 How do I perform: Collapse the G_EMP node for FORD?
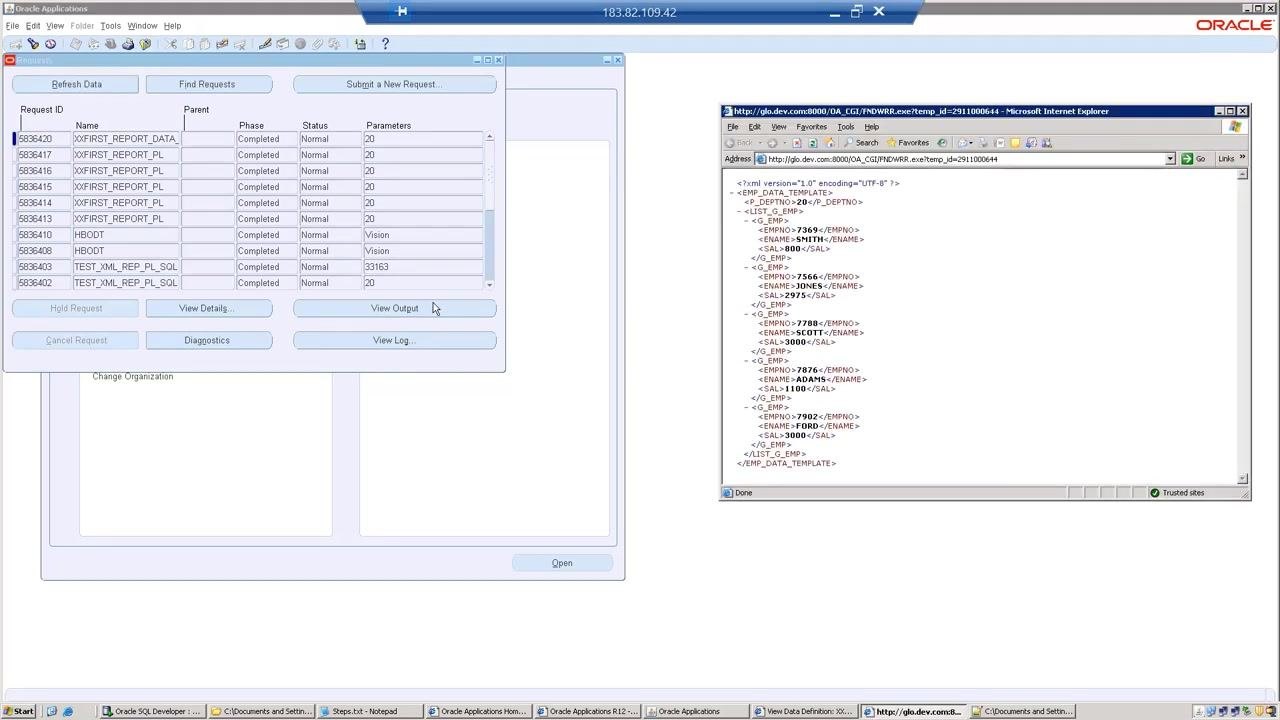pyautogui.click(x=747, y=408)
